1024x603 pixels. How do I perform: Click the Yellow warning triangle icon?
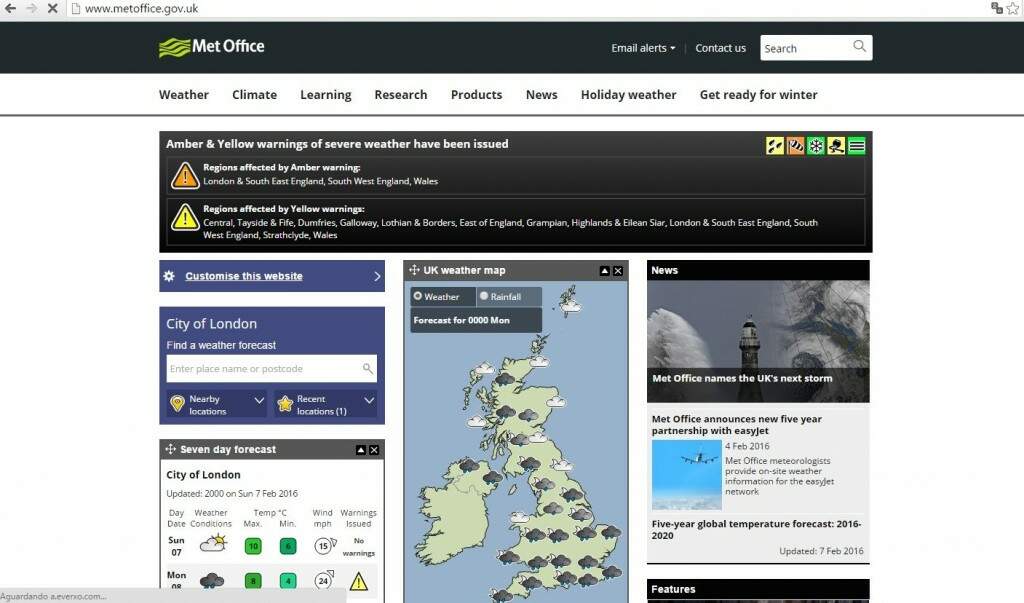[185, 217]
